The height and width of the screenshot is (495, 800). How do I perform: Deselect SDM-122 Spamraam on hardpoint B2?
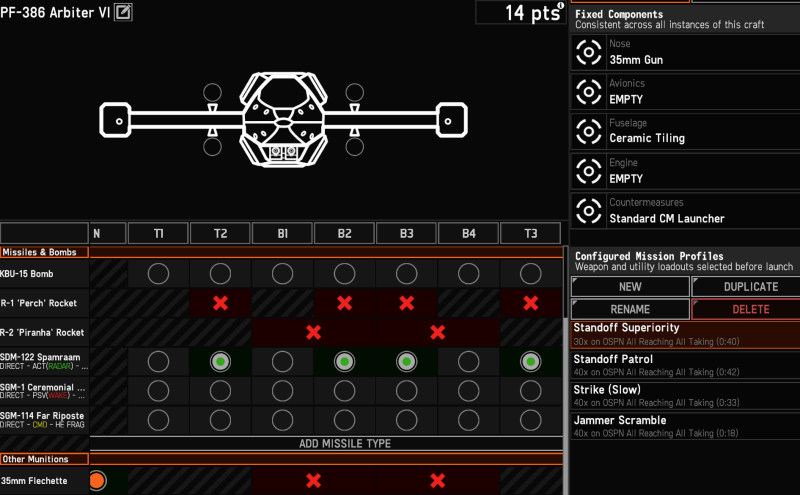pyautogui.click(x=344, y=362)
